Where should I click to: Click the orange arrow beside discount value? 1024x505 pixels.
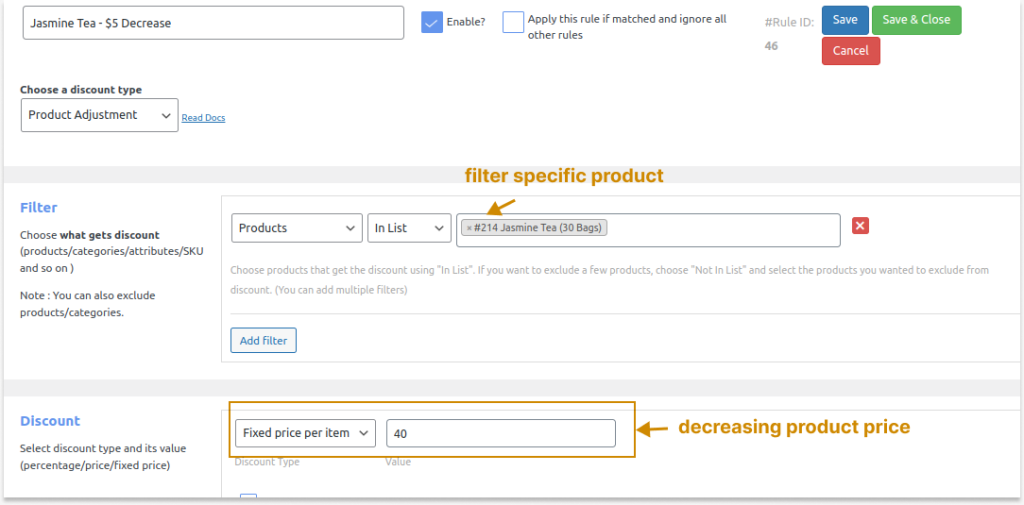[653, 429]
